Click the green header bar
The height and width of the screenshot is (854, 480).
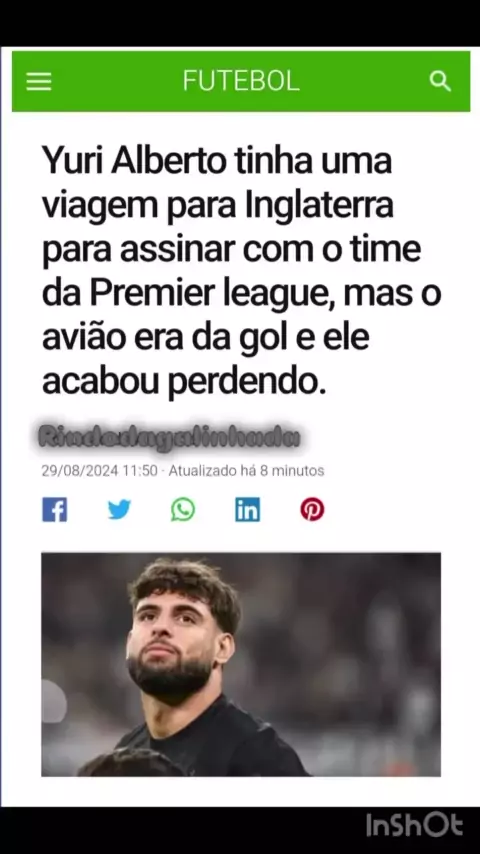coord(241,81)
